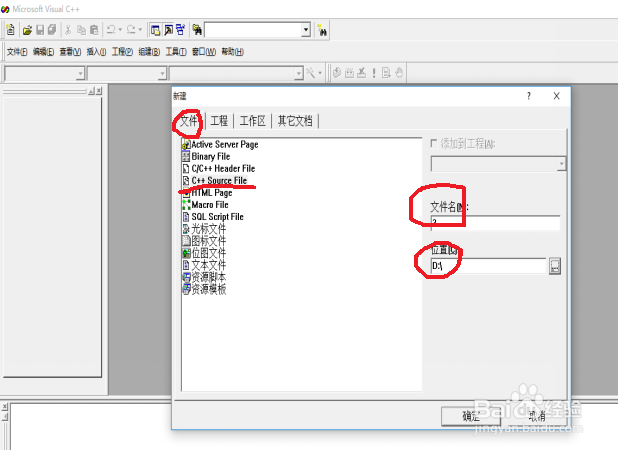Click the Find in Files binoculars icon

tap(197, 30)
